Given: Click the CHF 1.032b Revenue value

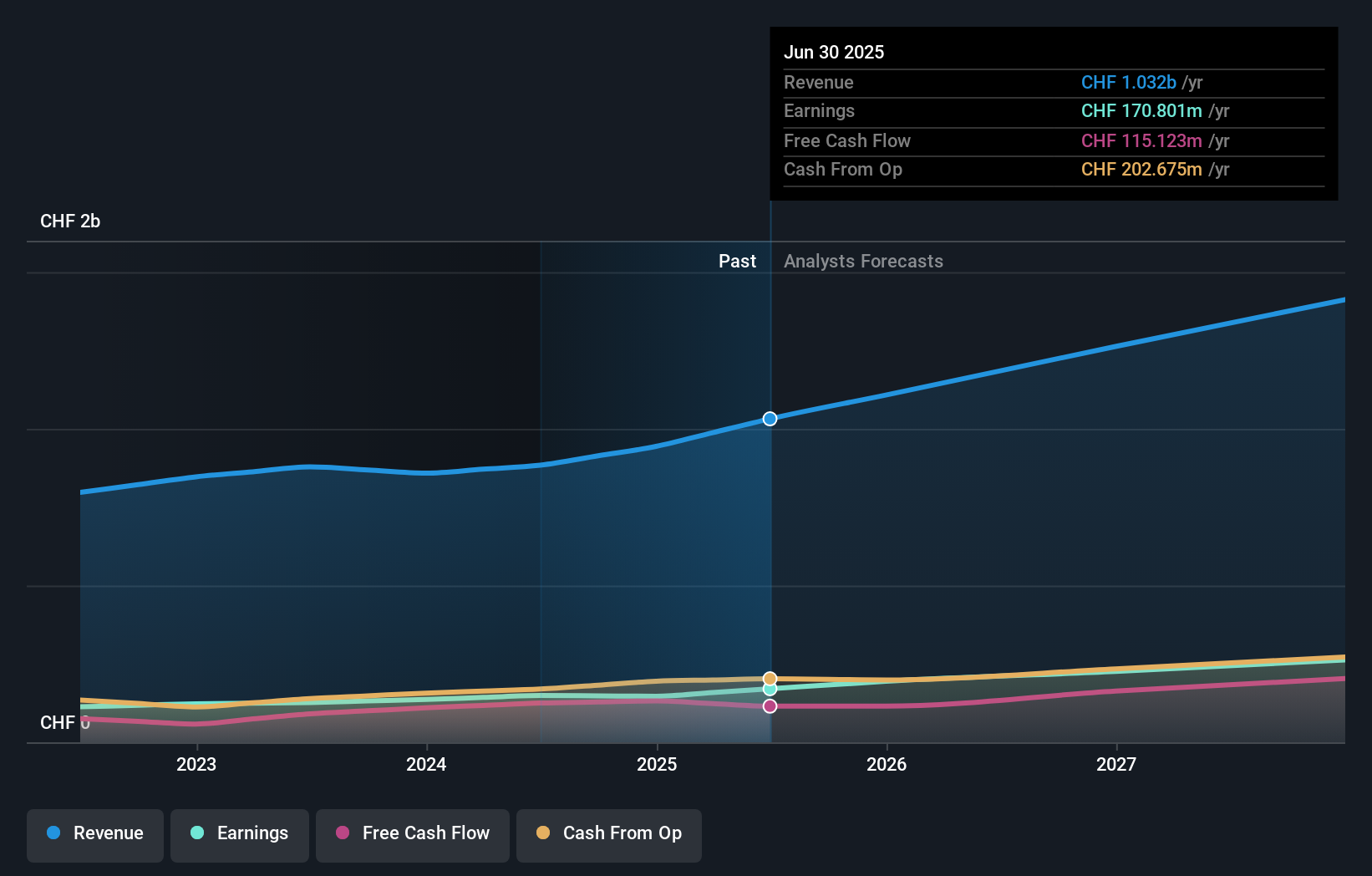Looking at the screenshot, I should pyautogui.click(x=1130, y=83).
